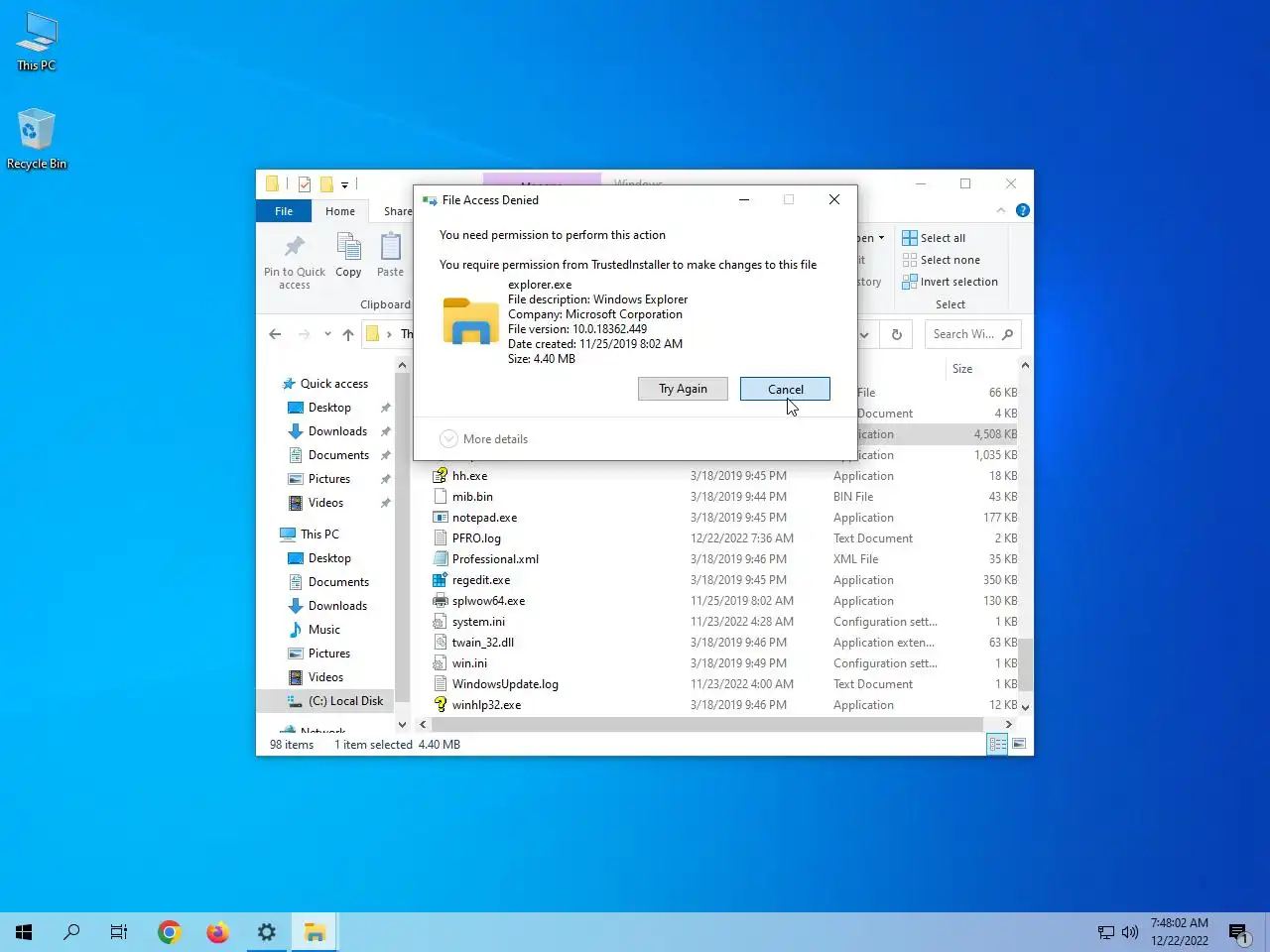
Task: Select winhlp32.exe in the file list
Action: 486,705
